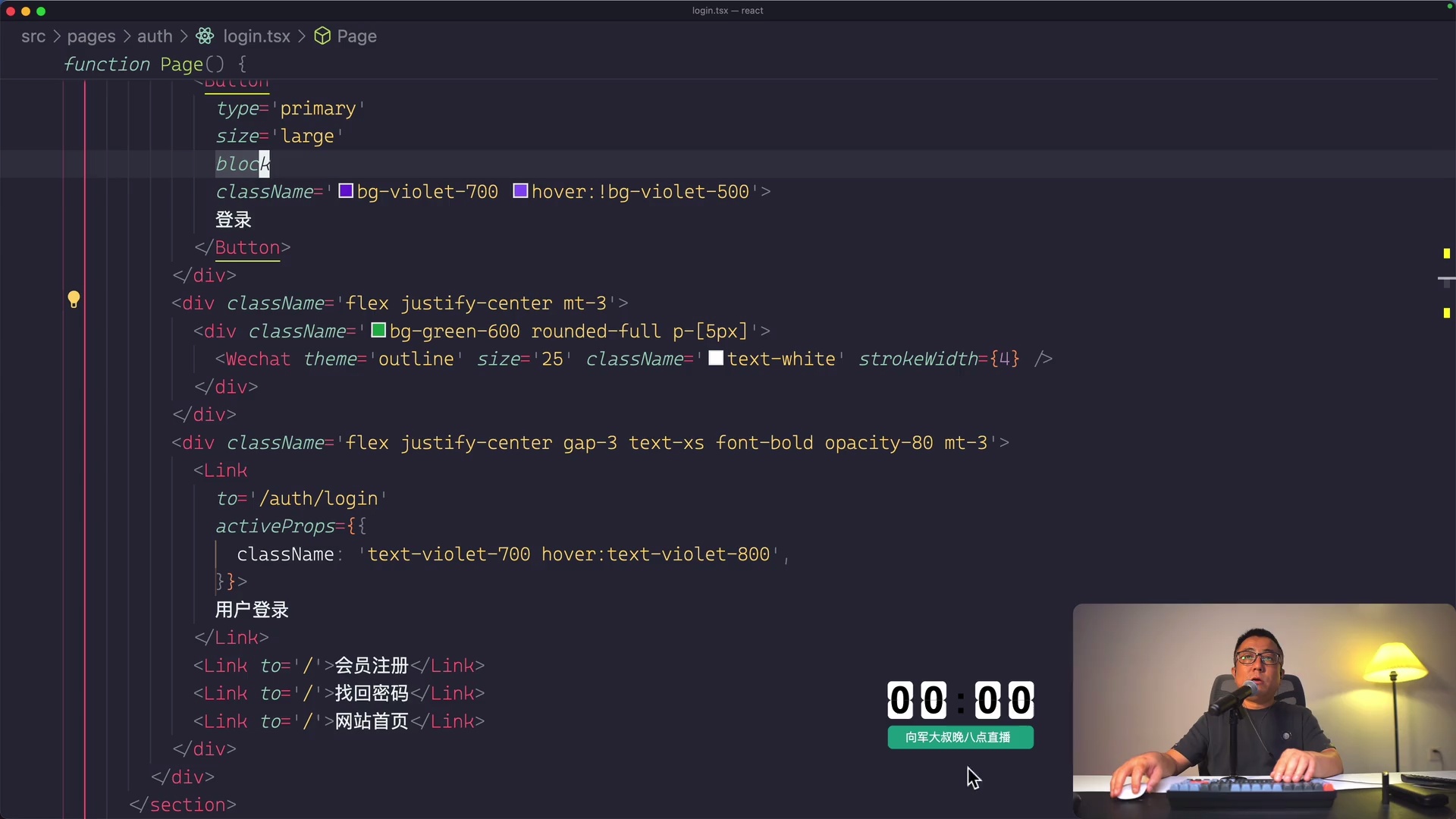Click the 找回密码 Link line
Image resolution: width=1456 pixels, height=819 pixels.
(339, 694)
